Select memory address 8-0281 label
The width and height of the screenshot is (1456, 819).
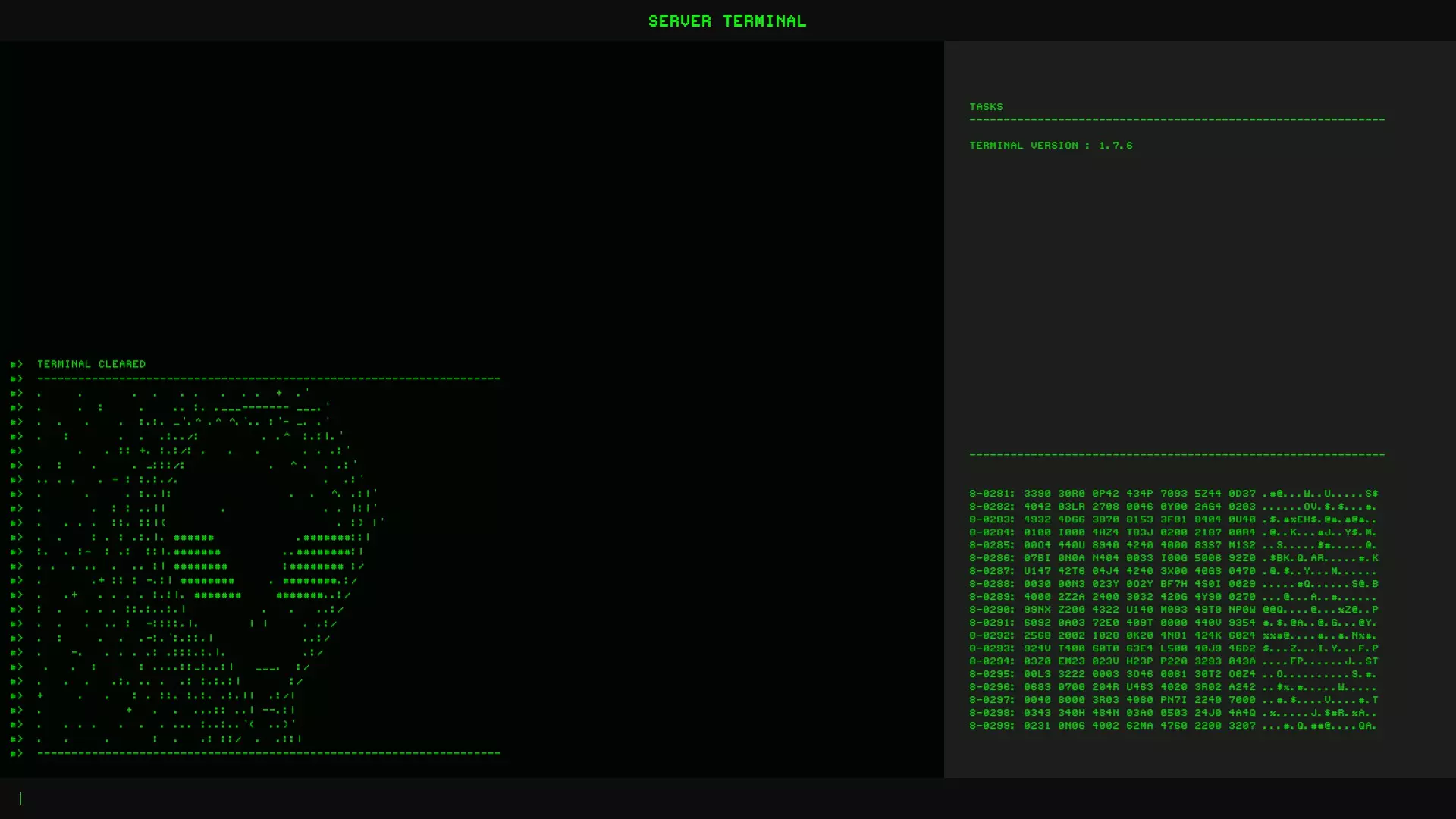point(991,494)
